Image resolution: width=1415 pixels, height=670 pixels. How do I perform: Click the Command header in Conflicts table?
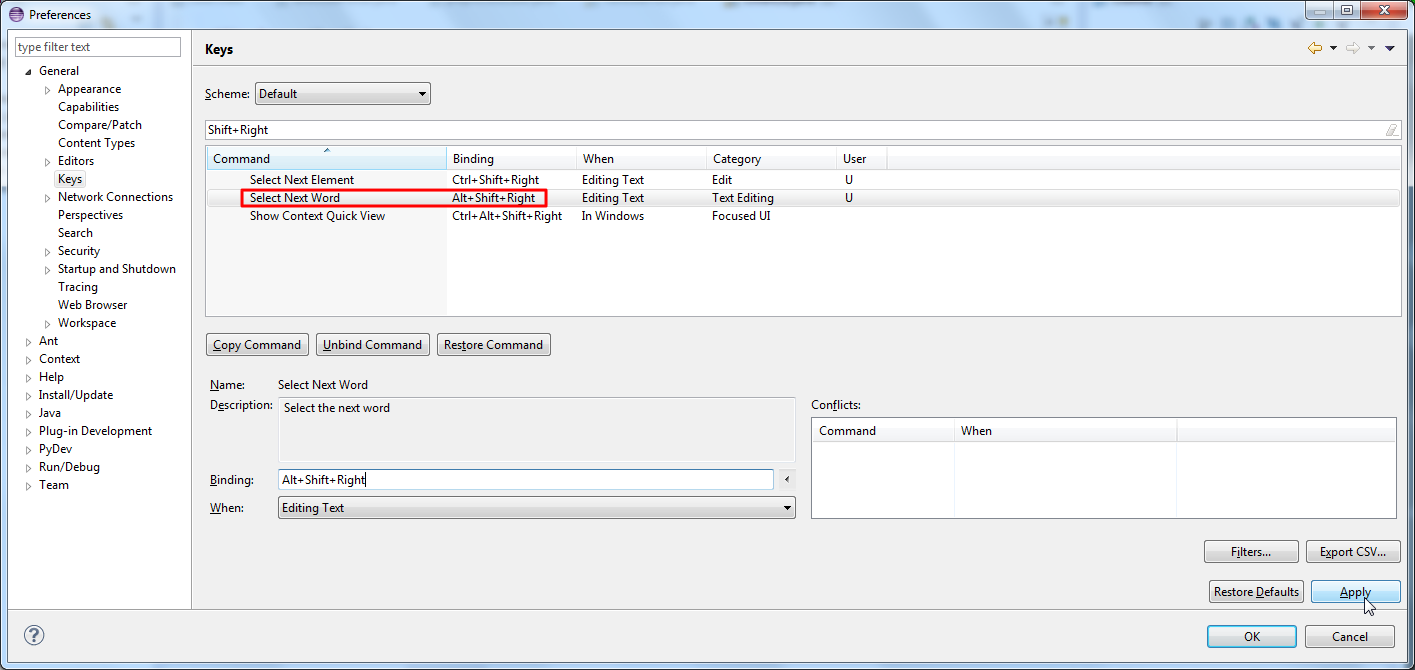click(883, 431)
